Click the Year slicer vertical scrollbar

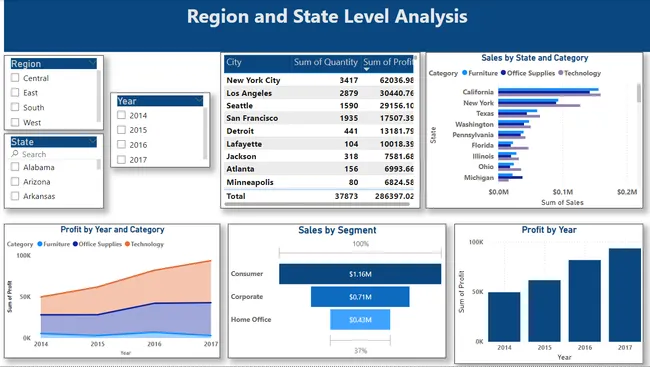click(x=205, y=133)
